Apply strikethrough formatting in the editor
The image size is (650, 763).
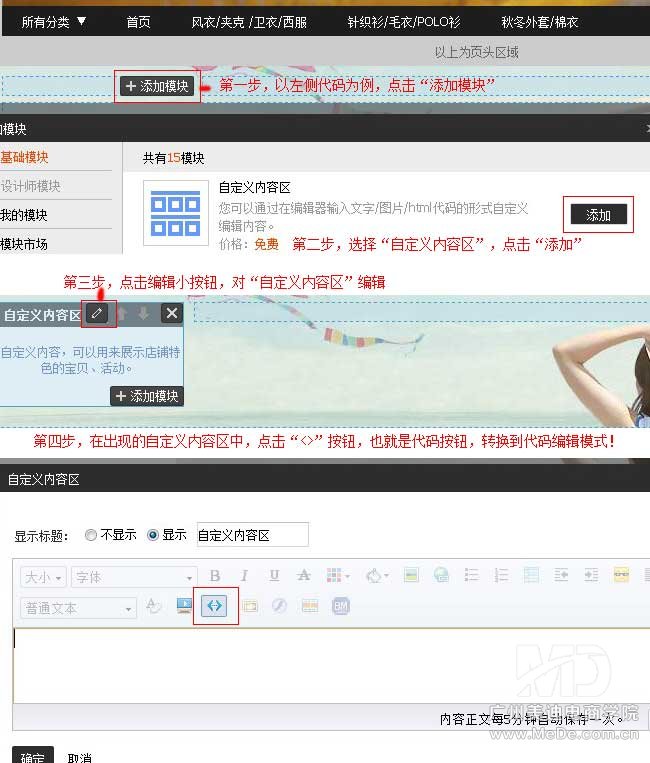coord(304,576)
